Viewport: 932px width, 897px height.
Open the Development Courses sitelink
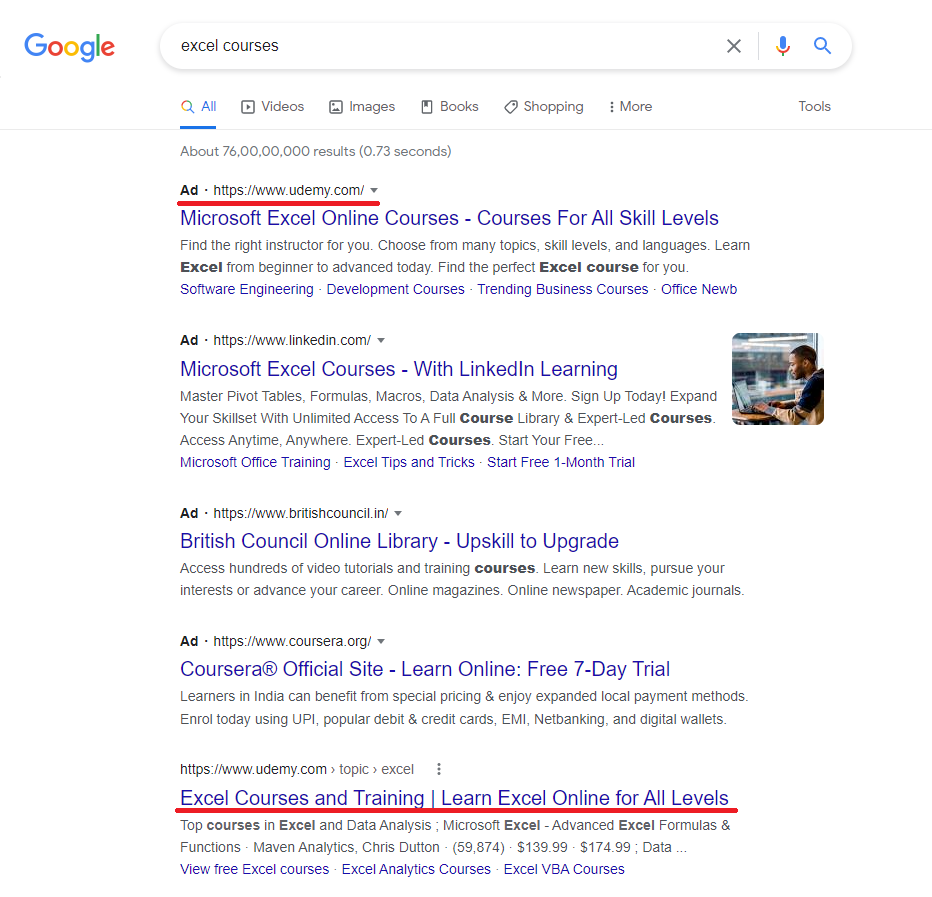click(x=395, y=289)
